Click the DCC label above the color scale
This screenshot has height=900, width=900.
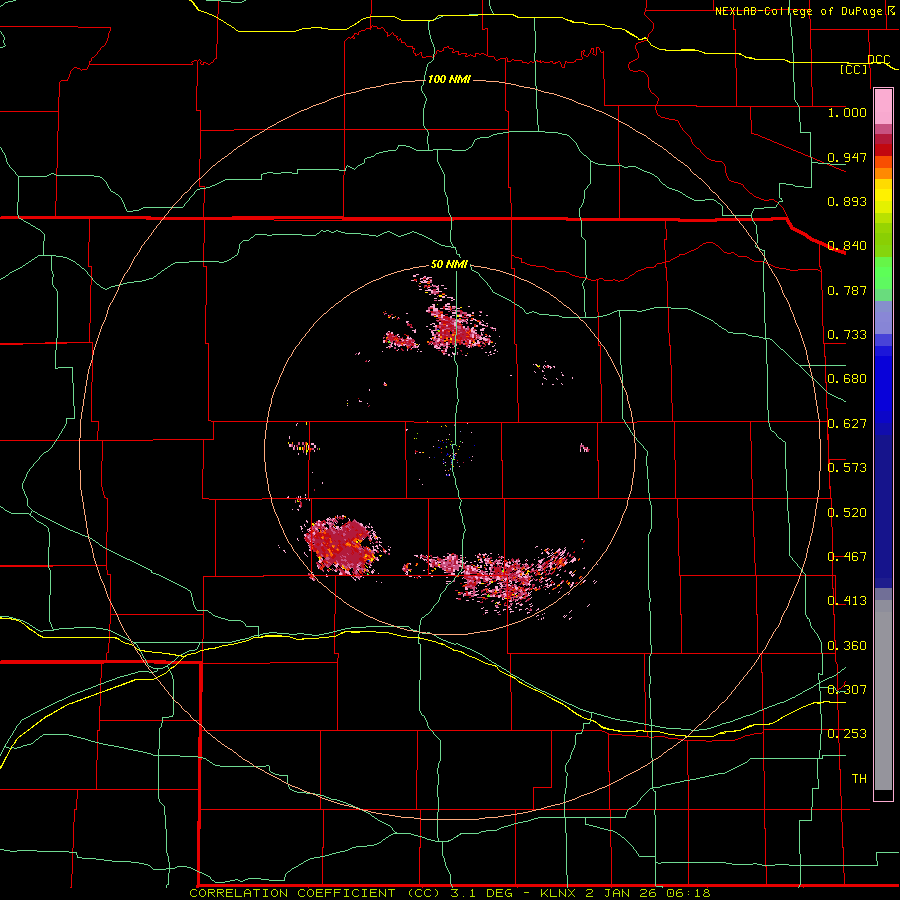point(879,59)
